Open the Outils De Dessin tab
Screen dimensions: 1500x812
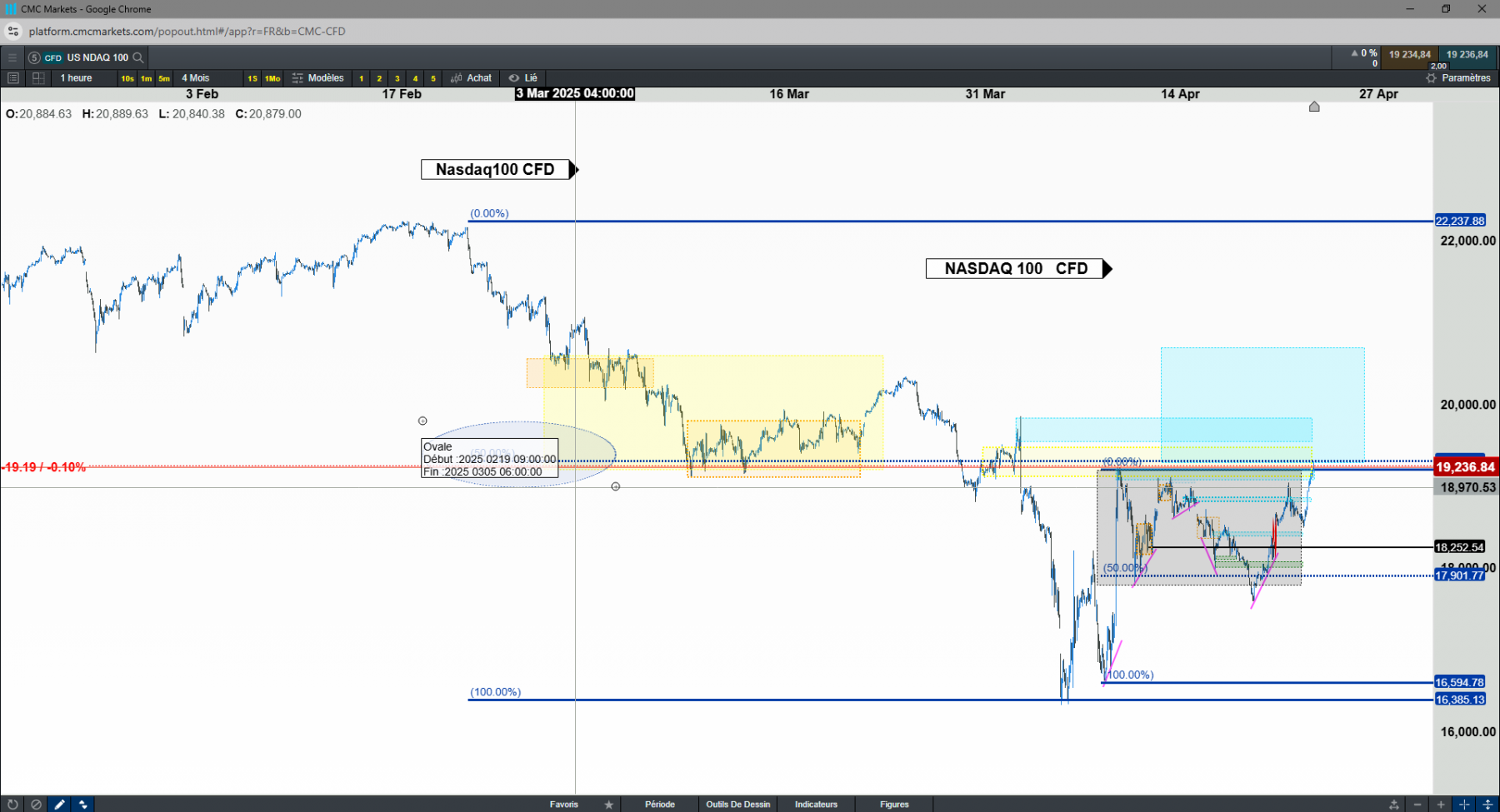(x=738, y=805)
